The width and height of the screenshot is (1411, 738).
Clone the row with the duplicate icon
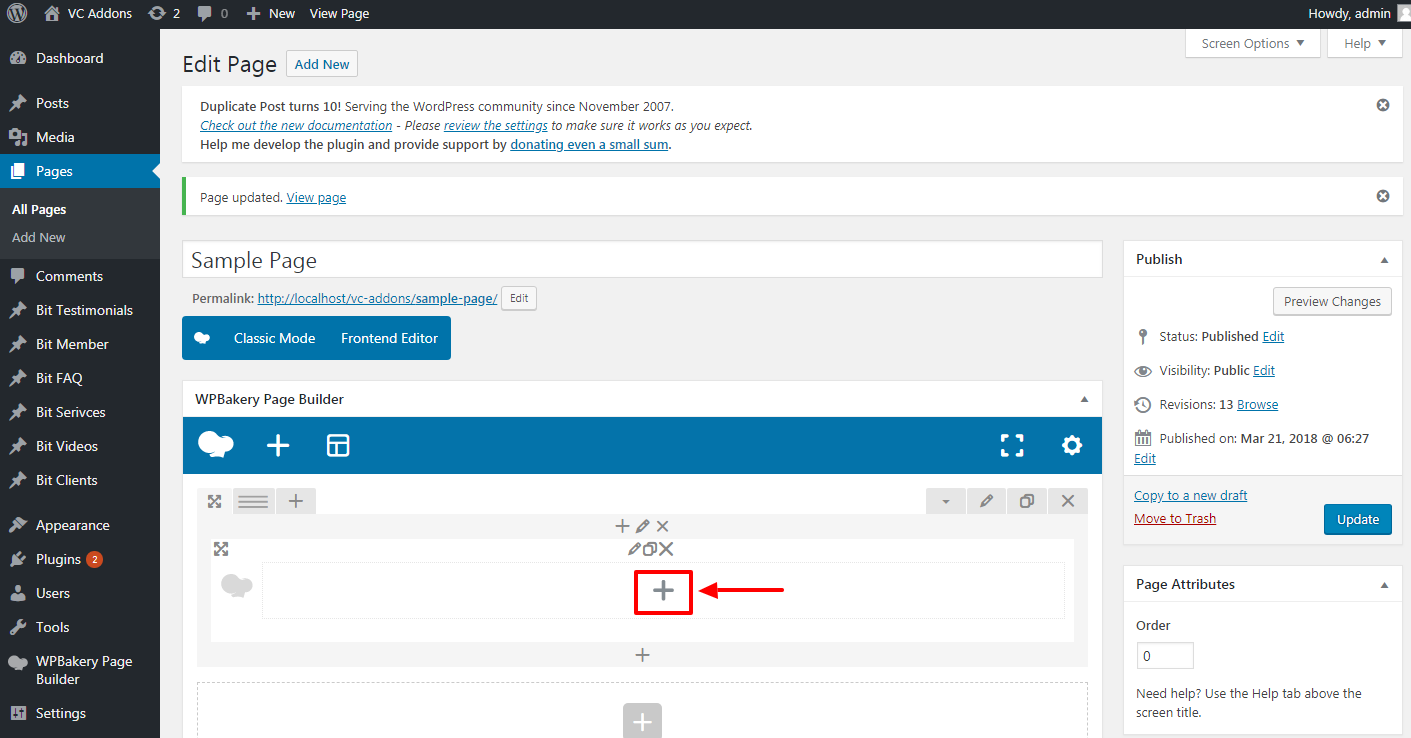pos(1026,501)
